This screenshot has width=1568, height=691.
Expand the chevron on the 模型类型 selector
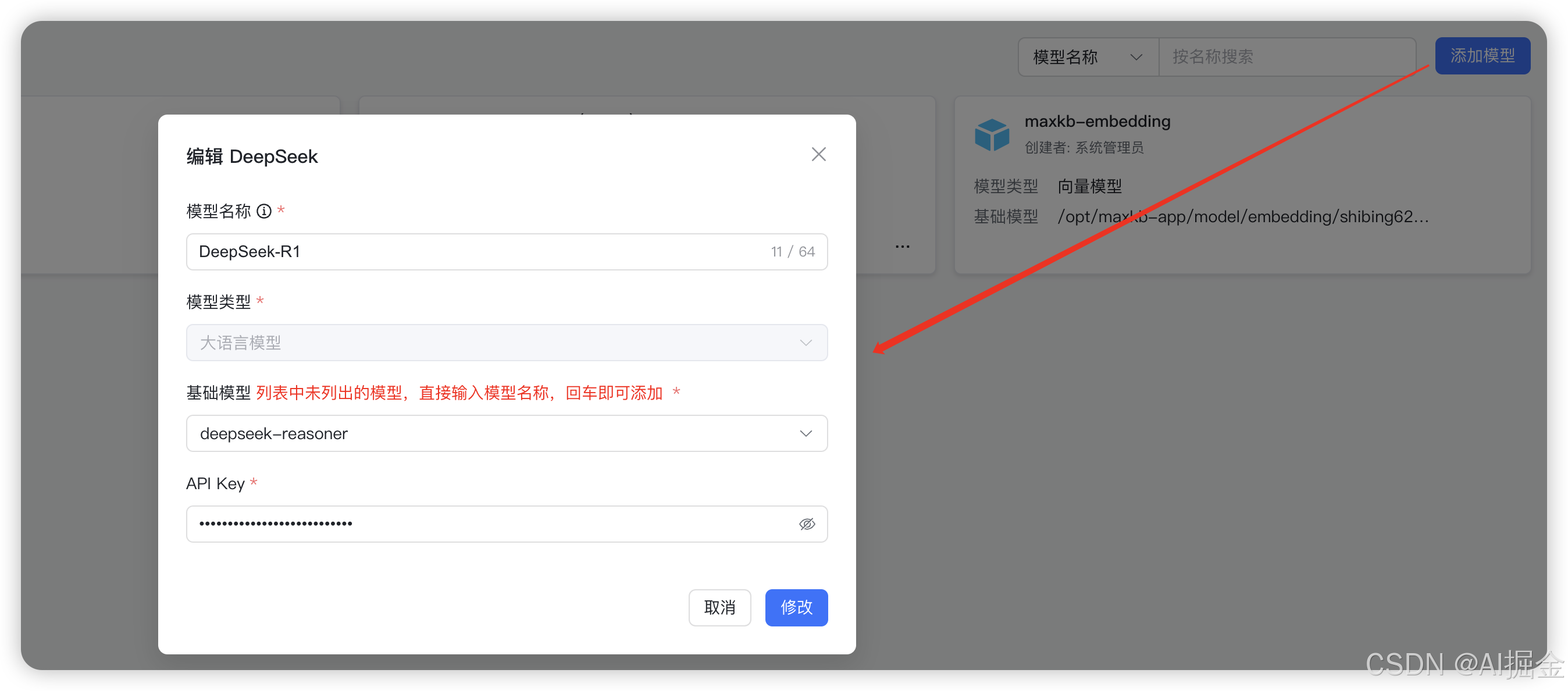pos(806,342)
